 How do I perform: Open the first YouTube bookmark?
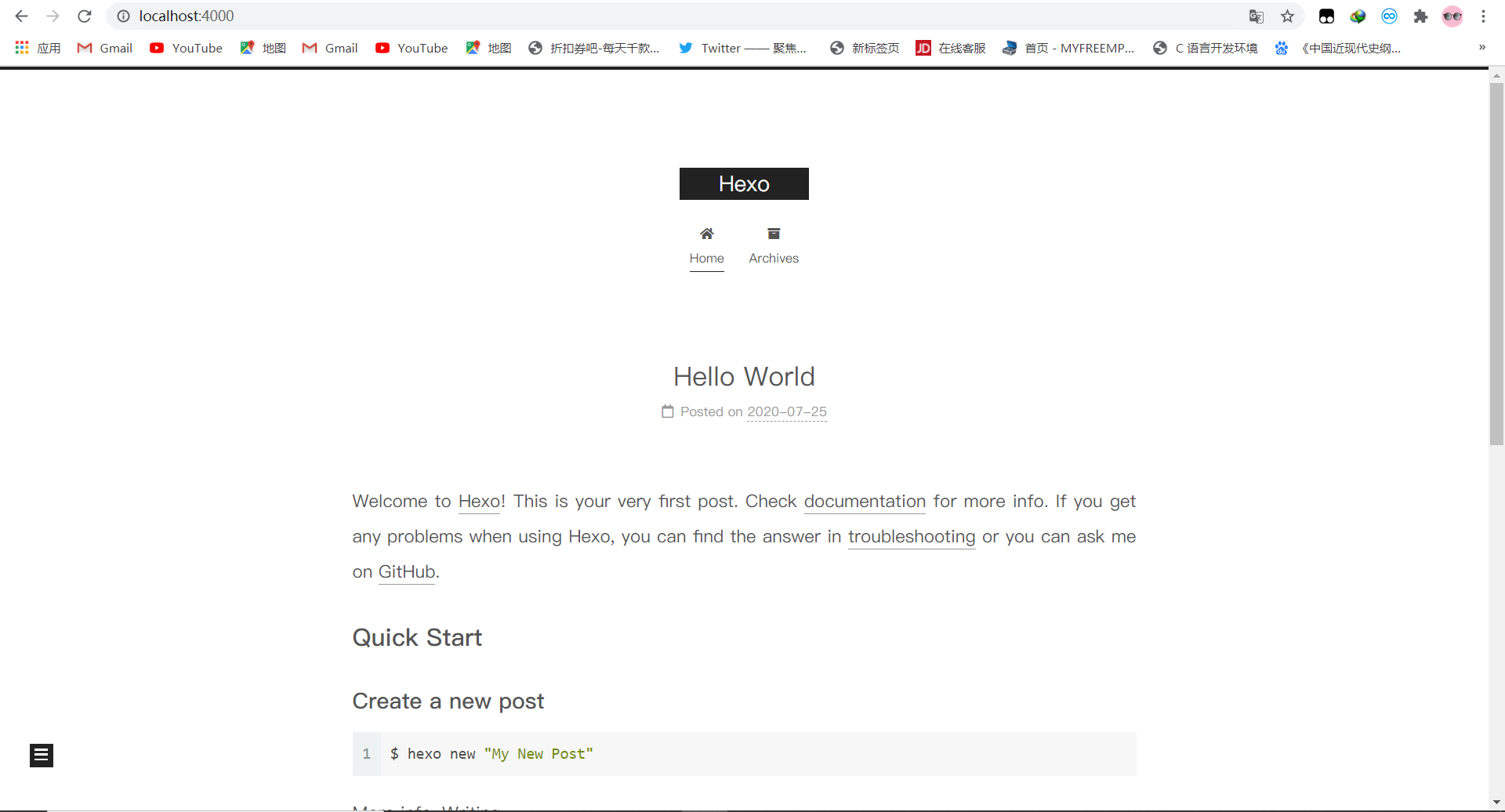point(186,48)
